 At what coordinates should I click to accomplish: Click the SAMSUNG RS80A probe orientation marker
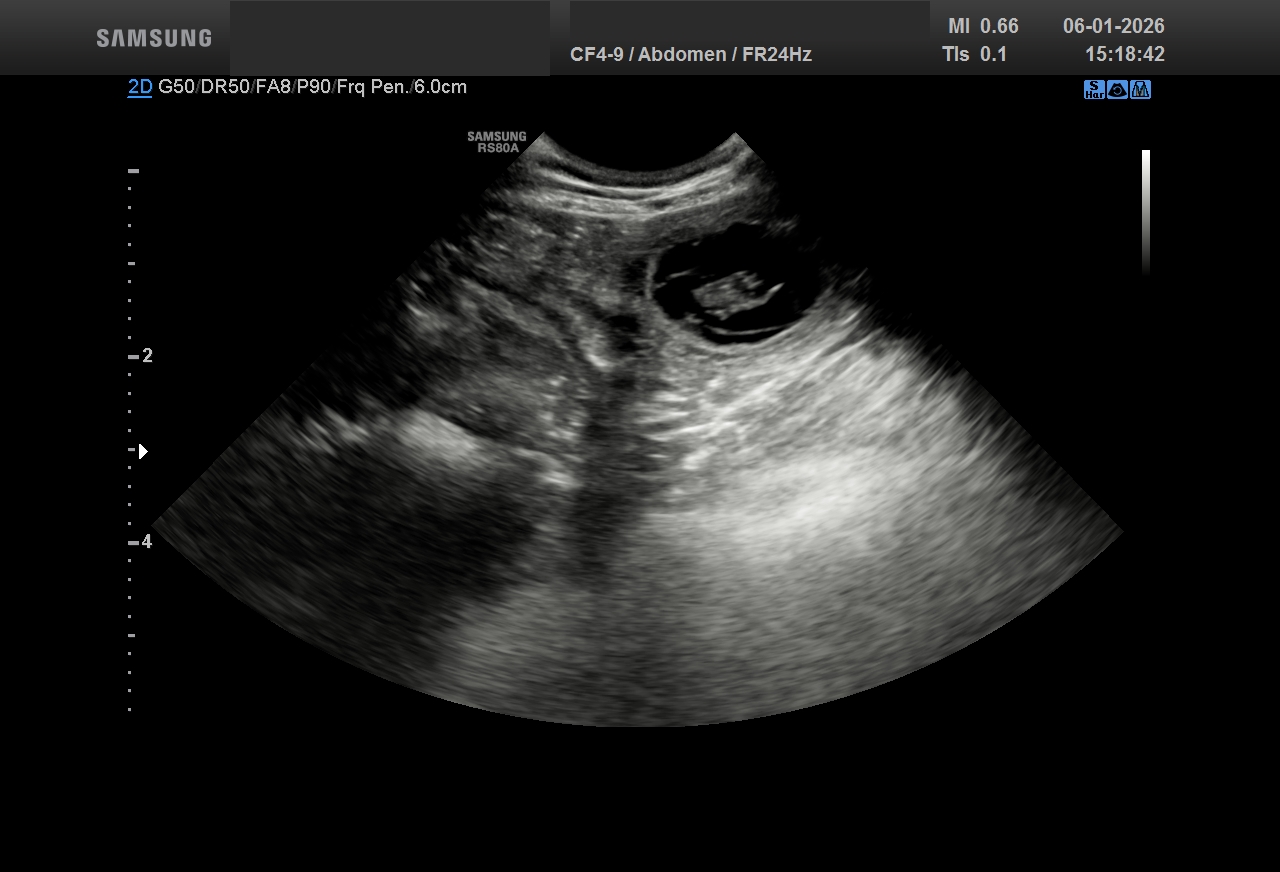496,142
